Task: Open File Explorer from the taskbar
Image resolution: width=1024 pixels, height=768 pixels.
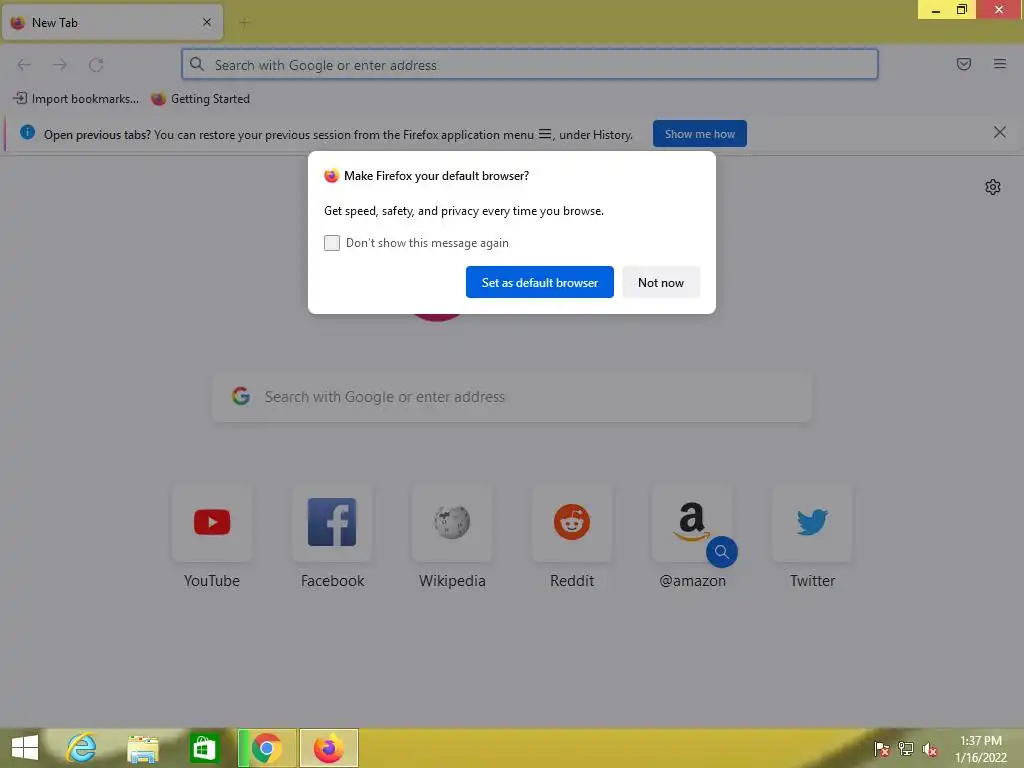Action: pos(143,748)
